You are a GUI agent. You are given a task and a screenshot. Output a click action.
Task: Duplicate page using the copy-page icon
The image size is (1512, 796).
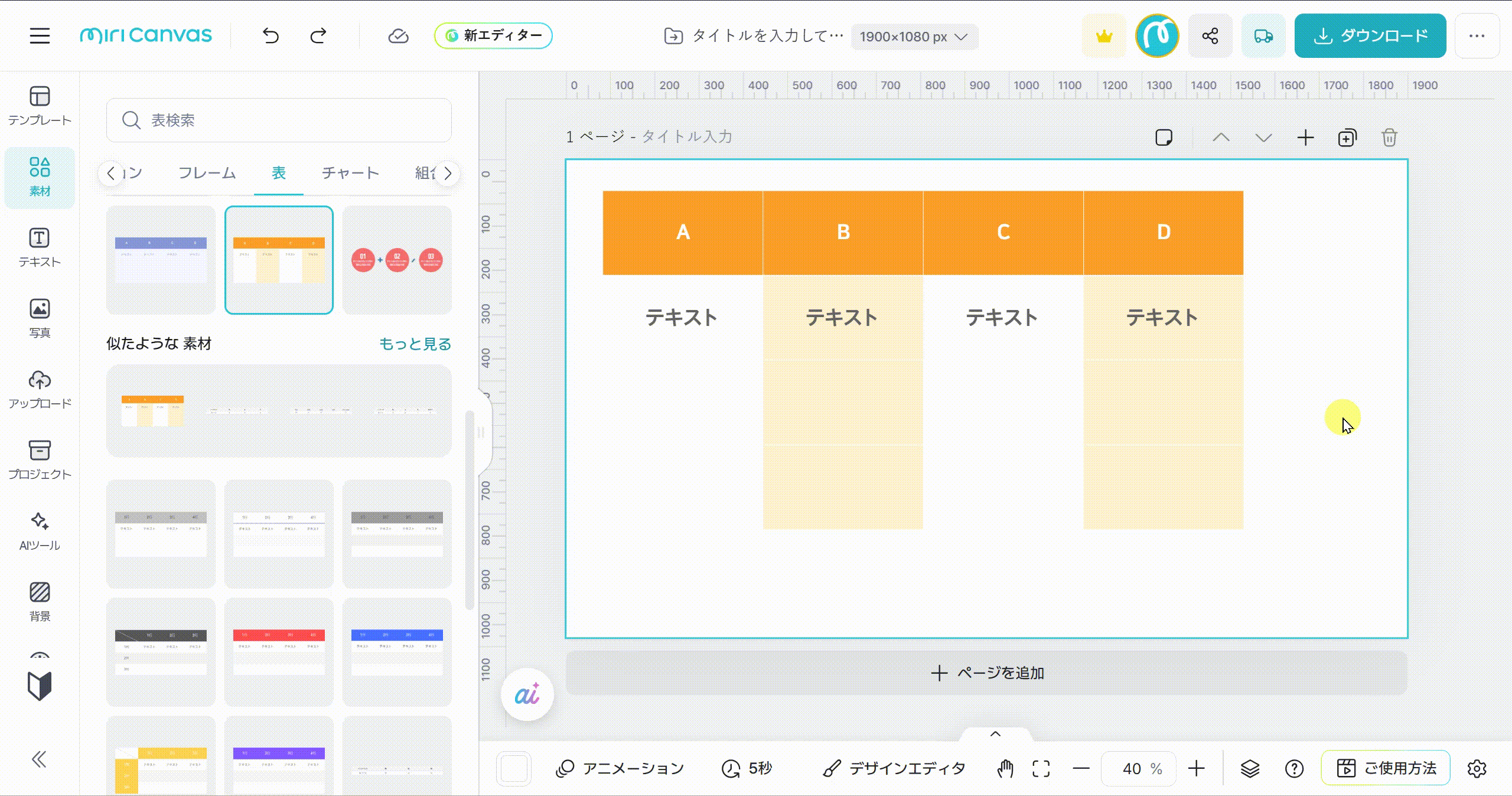pyautogui.click(x=1347, y=138)
